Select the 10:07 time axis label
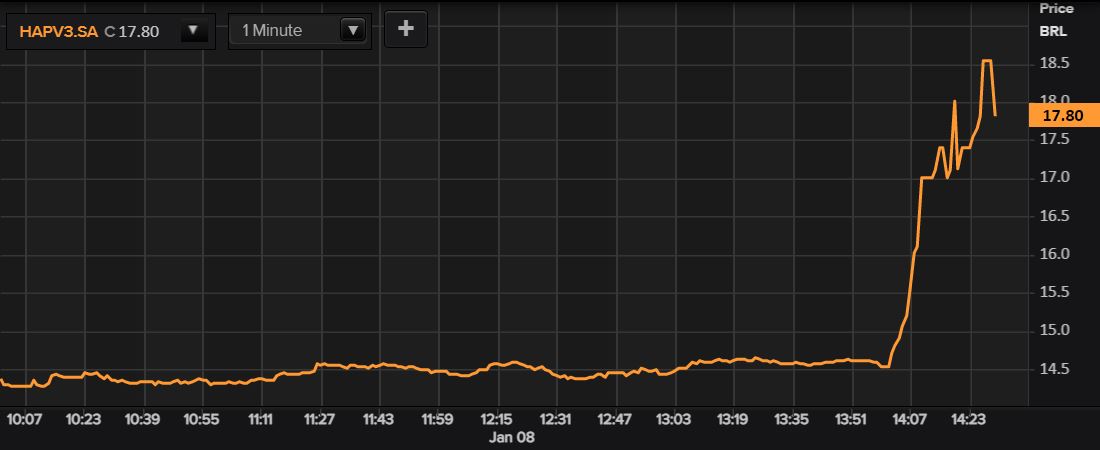The width and height of the screenshot is (1100, 450). [x=24, y=419]
